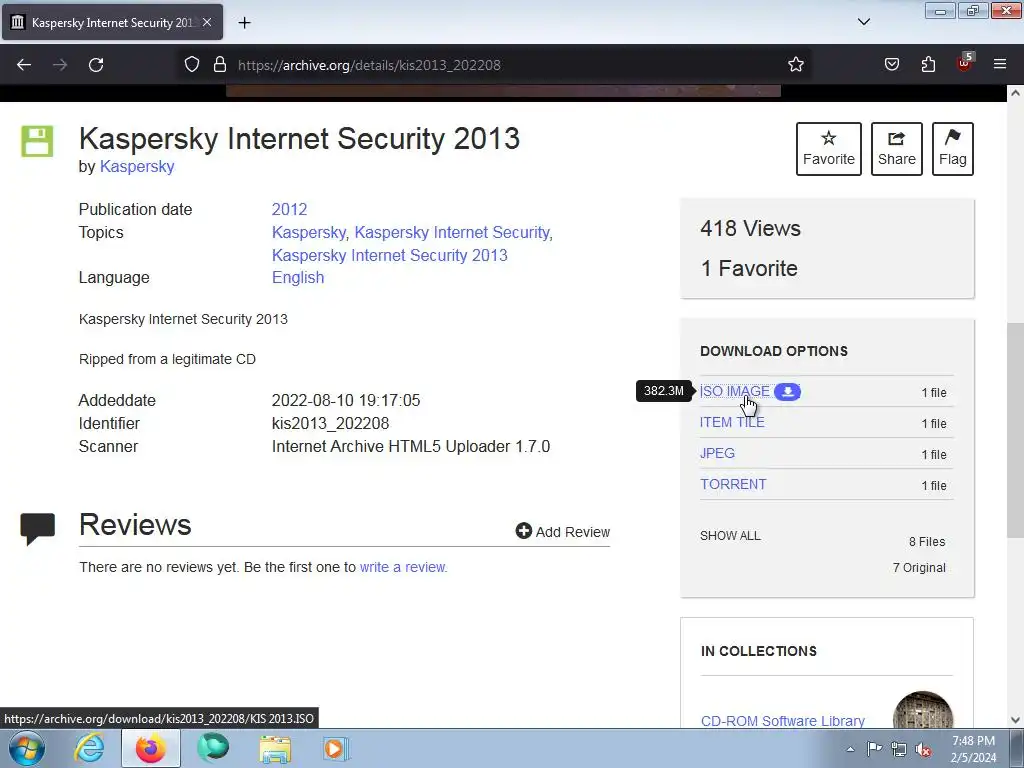1024x768 pixels.
Task: Click the Flag button
Action: [953, 149]
